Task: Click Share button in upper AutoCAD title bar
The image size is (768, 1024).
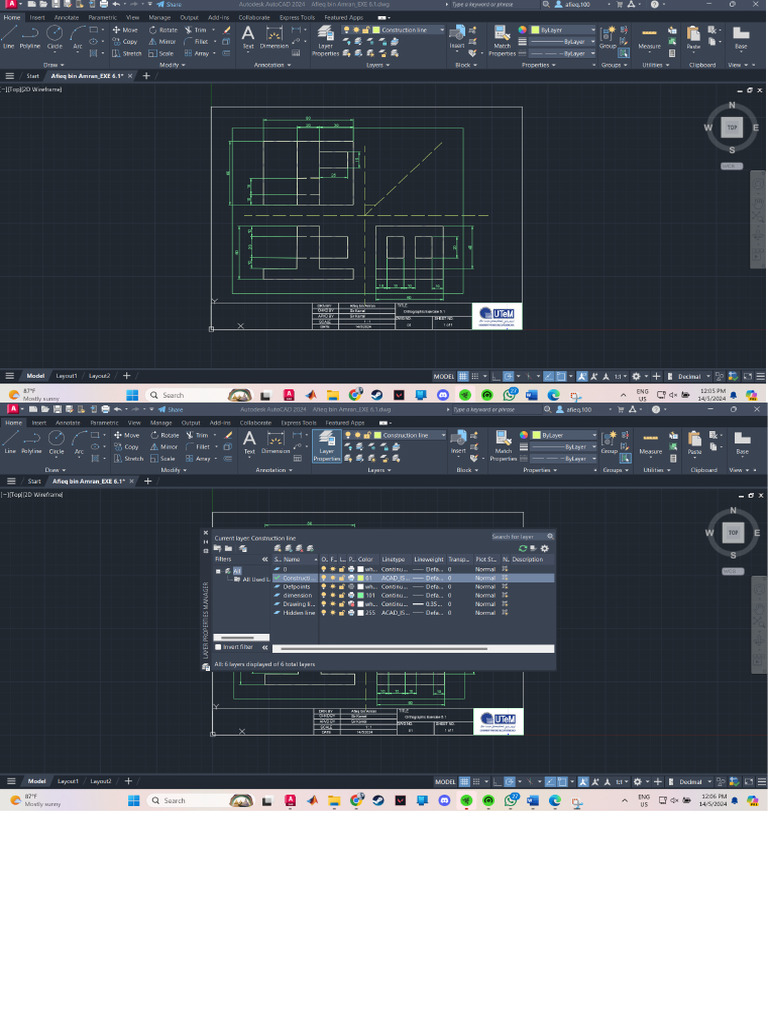Action: [169, 4]
